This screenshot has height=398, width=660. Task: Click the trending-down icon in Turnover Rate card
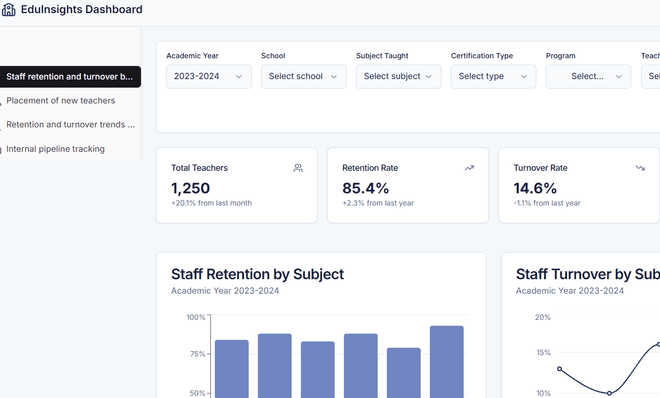pos(640,168)
